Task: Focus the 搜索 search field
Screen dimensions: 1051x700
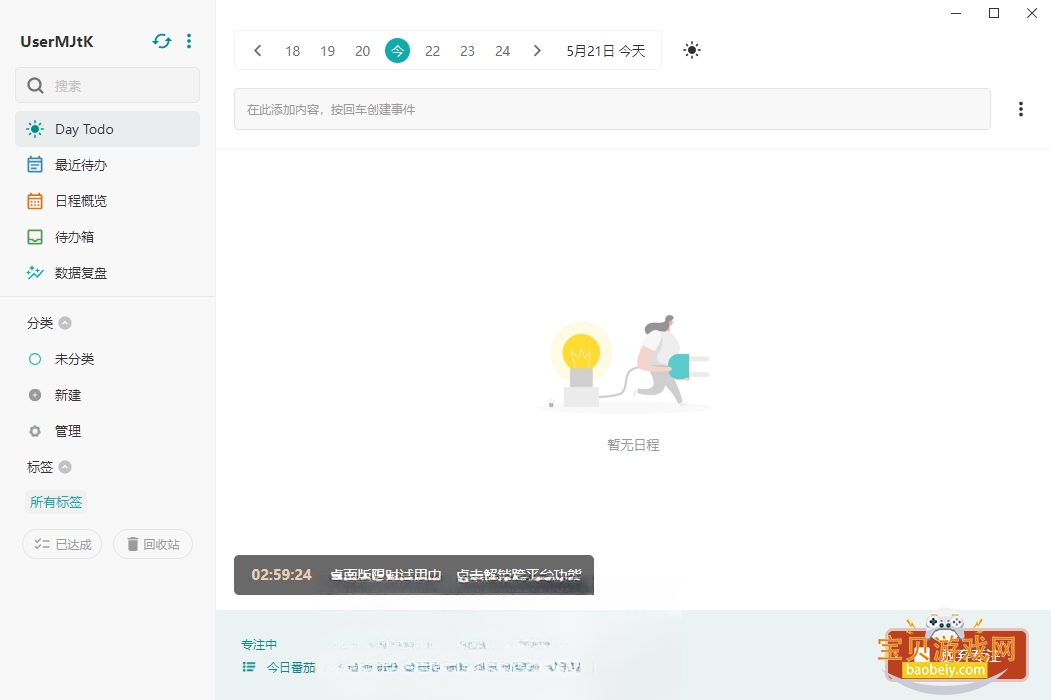Action: tap(107, 85)
